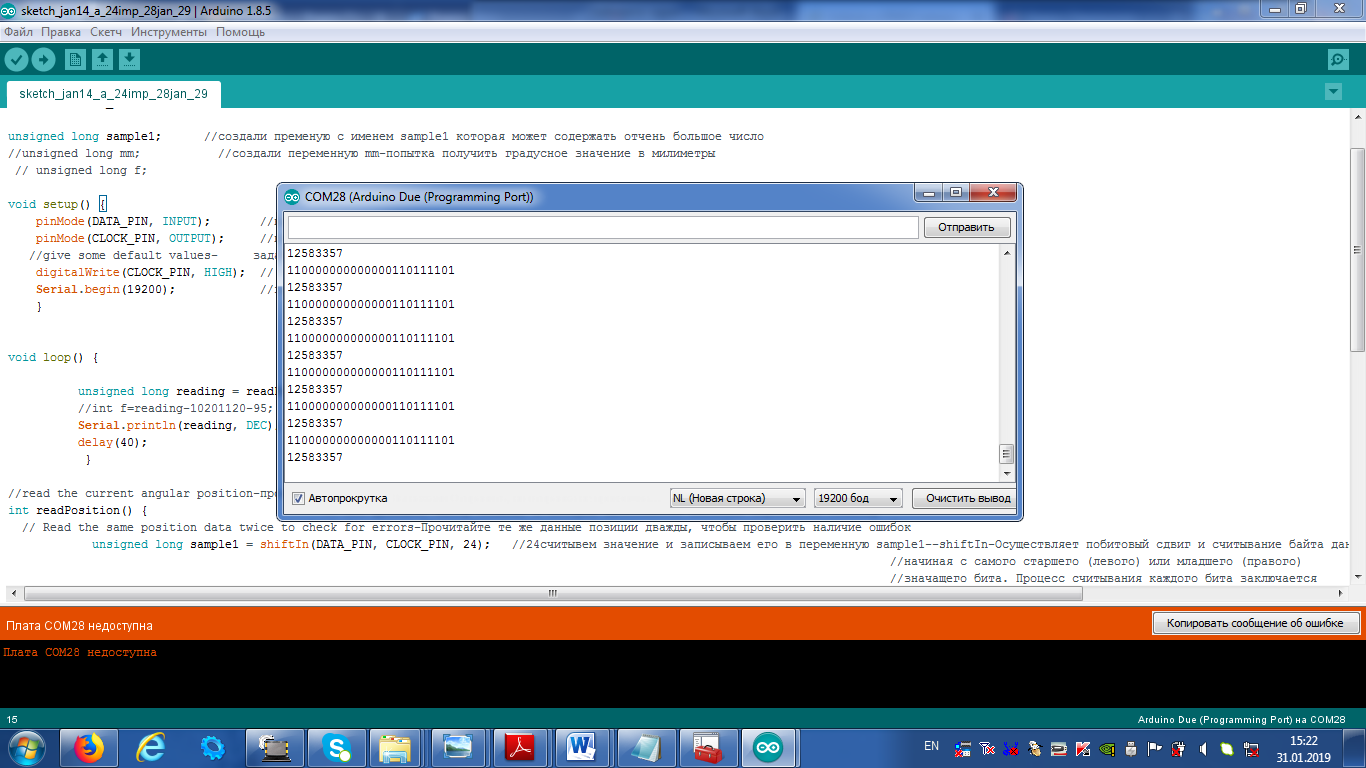
Task: Select the sketch_jan14_a_24imp_28jan_29 tab
Action: (113, 94)
